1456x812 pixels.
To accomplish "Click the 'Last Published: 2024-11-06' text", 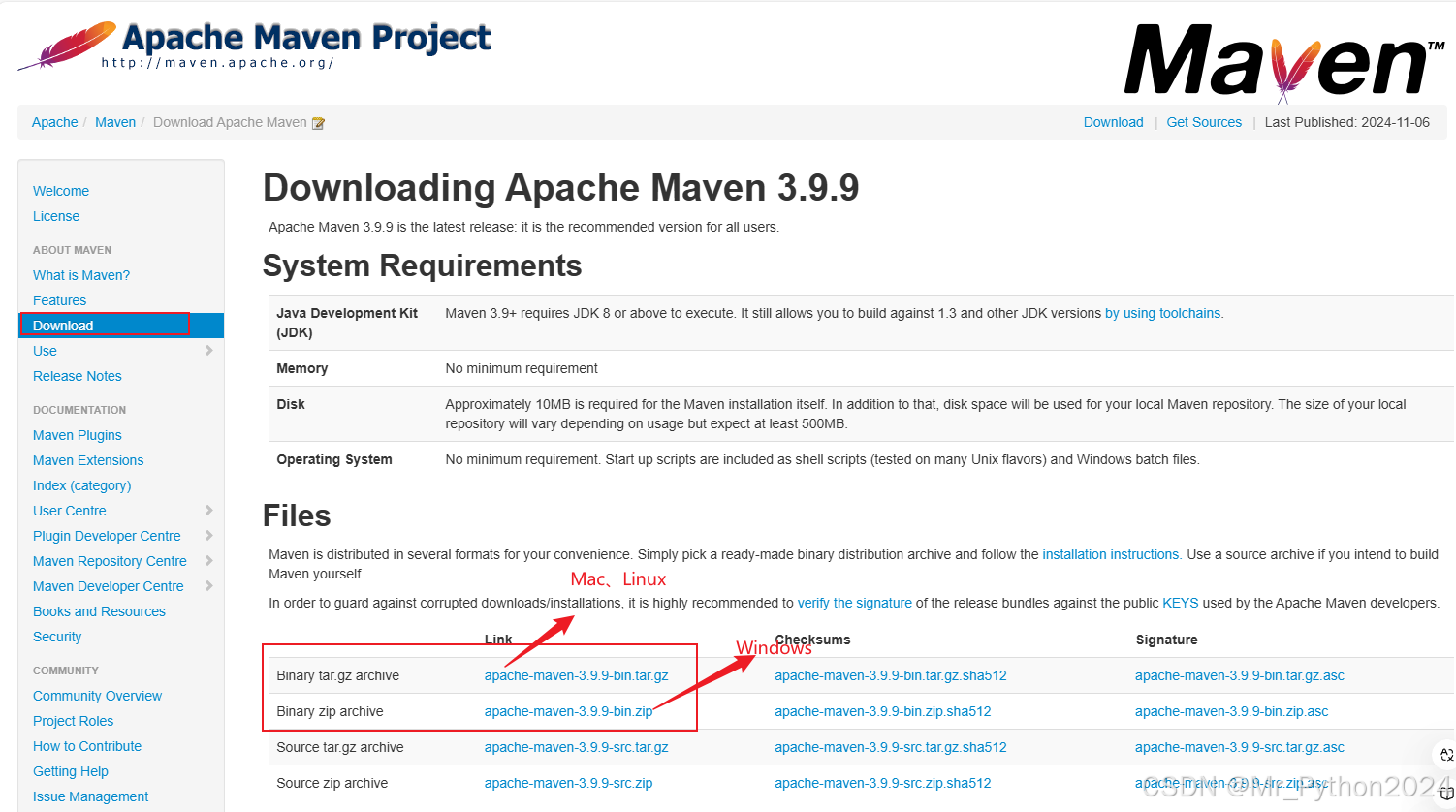I will pyautogui.click(x=1346, y=122).
